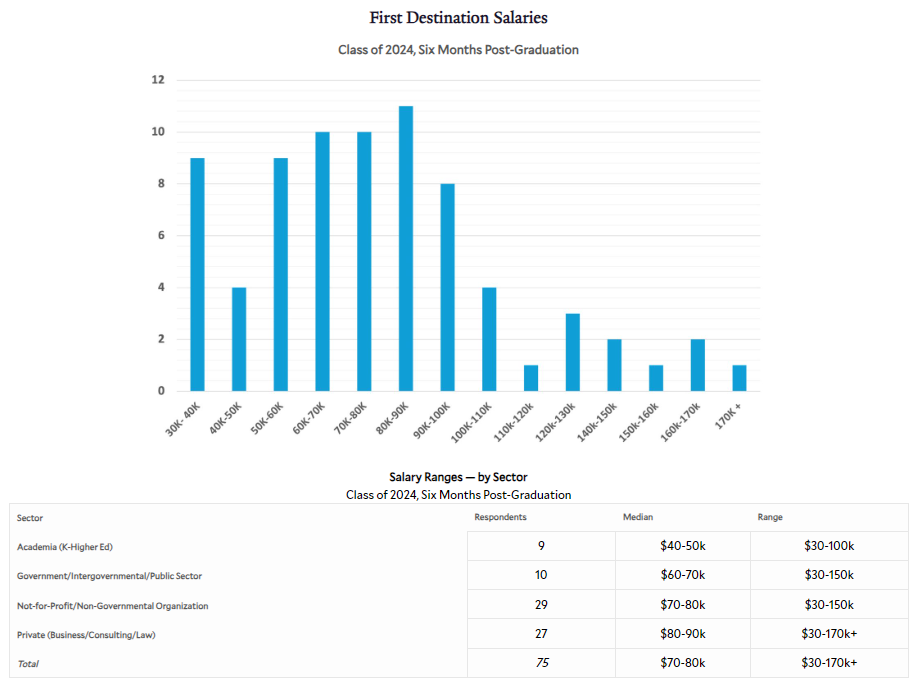Click the 80K-90K salary bar

406,249
